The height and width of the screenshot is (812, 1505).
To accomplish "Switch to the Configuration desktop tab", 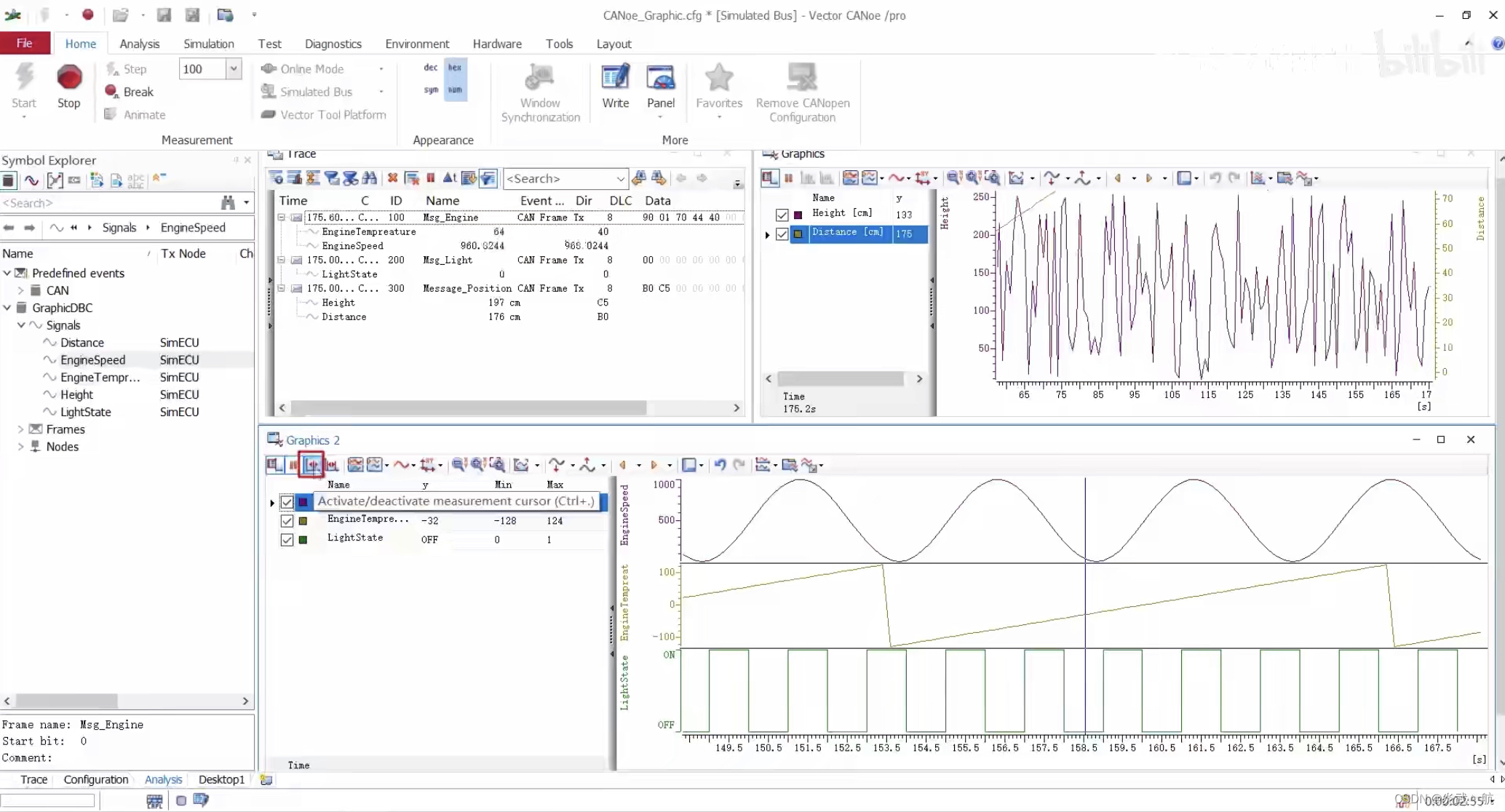I will point(95,779).
